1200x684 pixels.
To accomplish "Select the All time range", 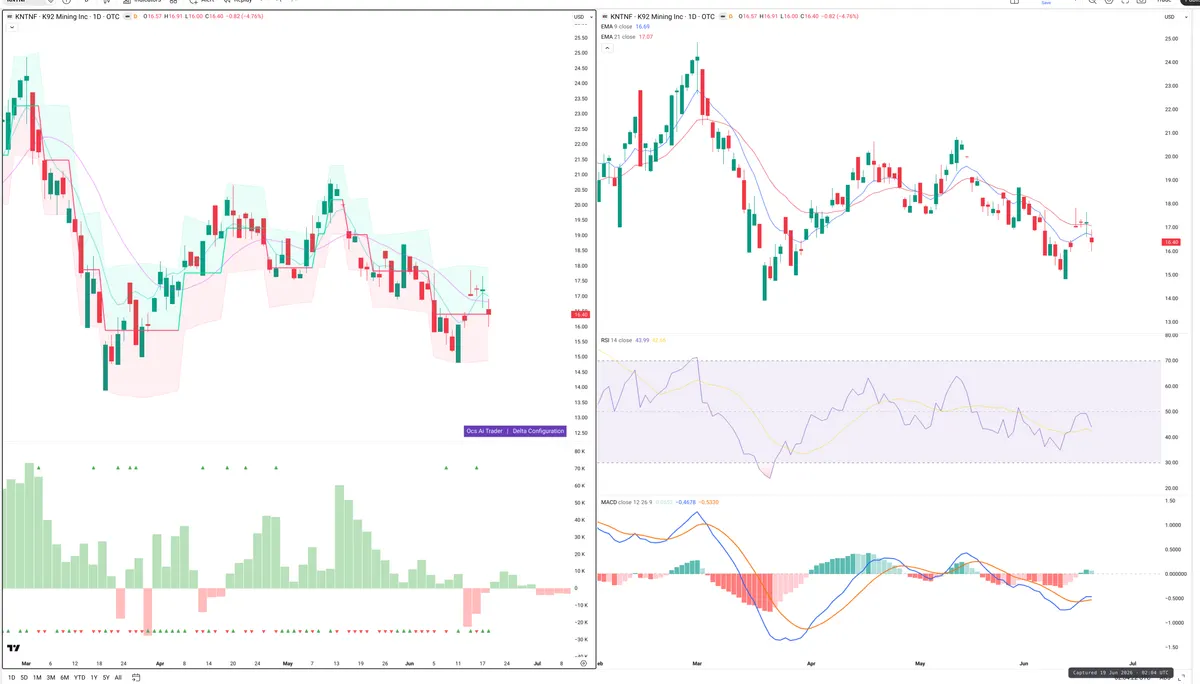I will click(118, 677).
